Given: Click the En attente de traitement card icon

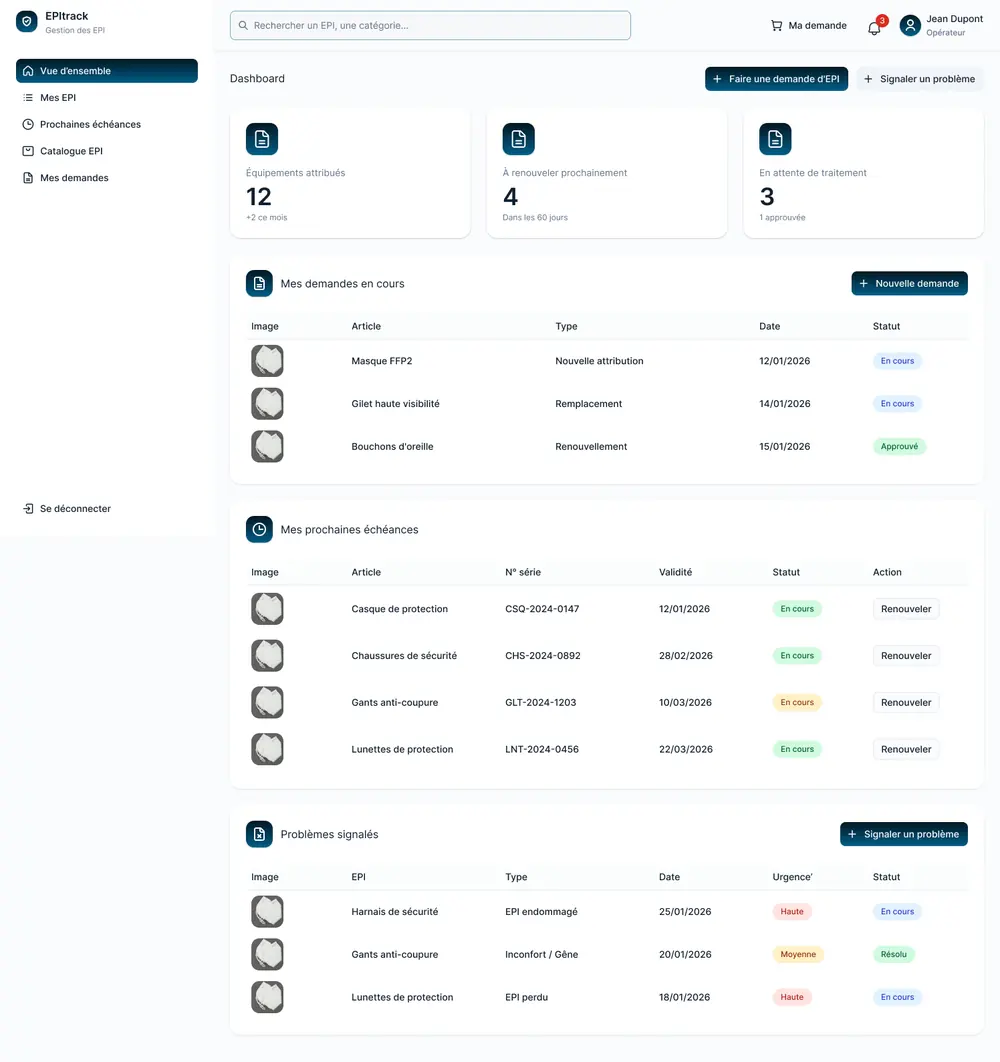Looking at the screenshot, I should [775, 139].
